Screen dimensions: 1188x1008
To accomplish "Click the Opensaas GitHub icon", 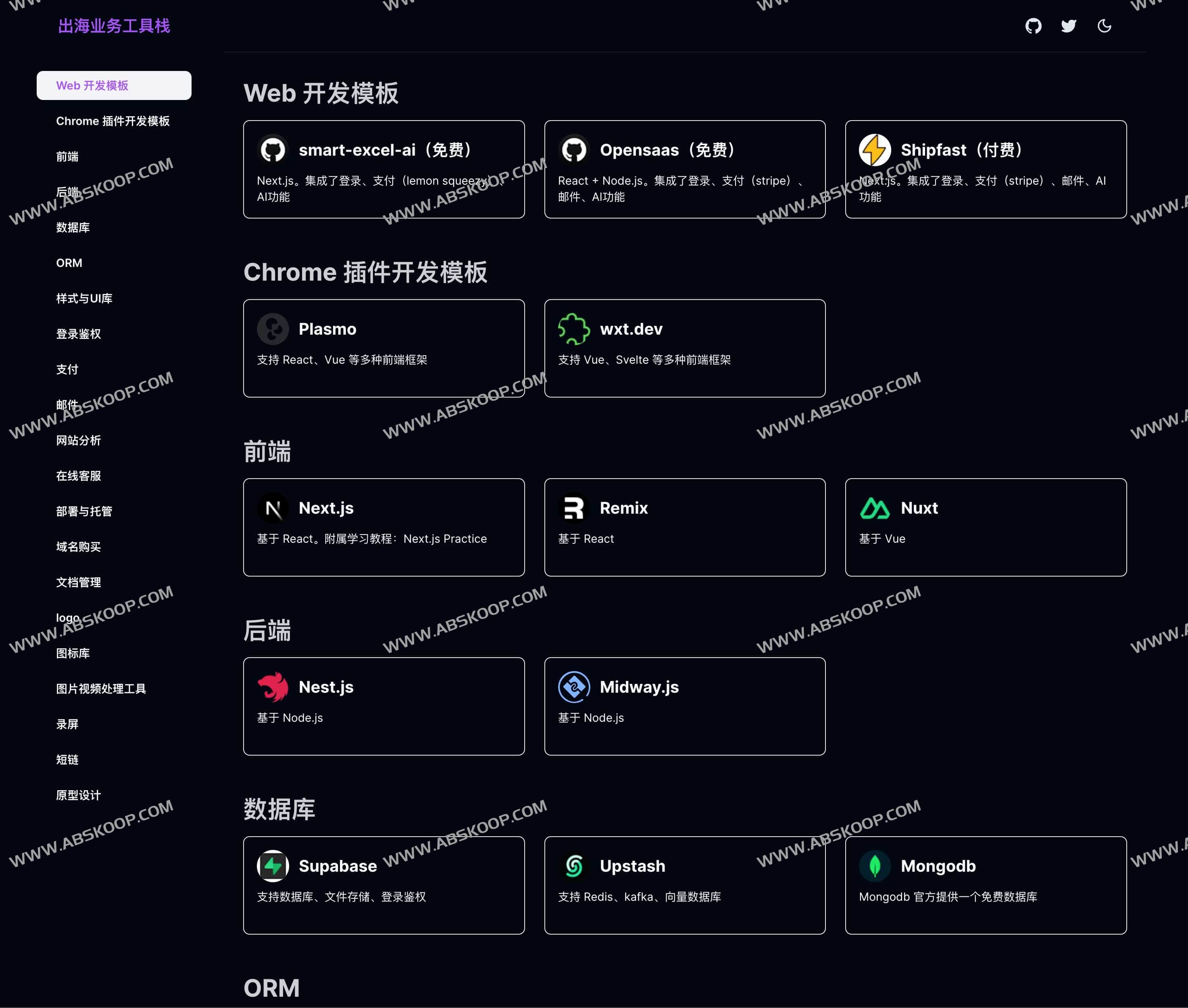I will 574,150.
